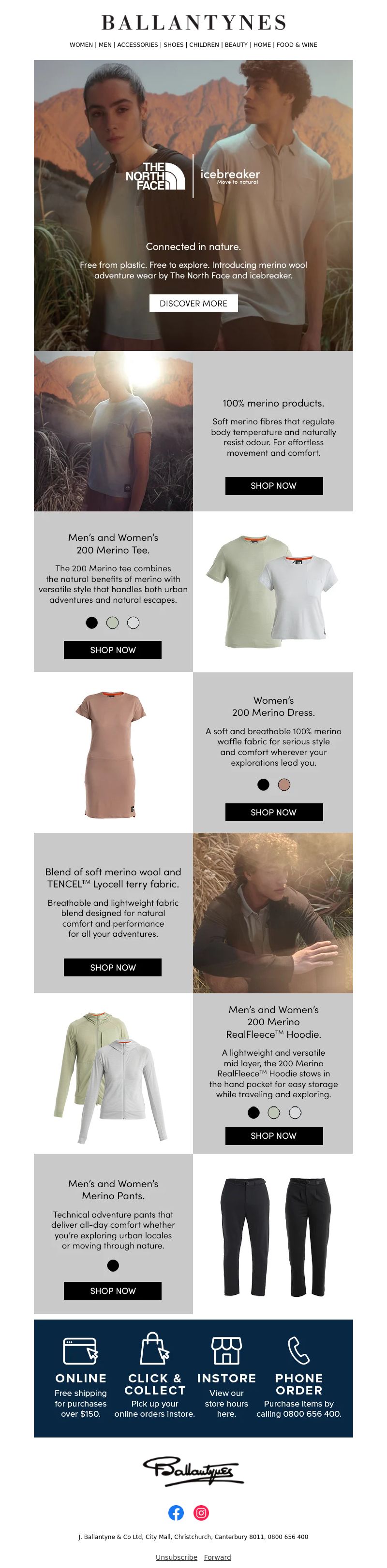Viewport: 387px width, 1568px height.
Task: Open the SHOES menu item
Action: pyautogui.click(x=174, y=45)
